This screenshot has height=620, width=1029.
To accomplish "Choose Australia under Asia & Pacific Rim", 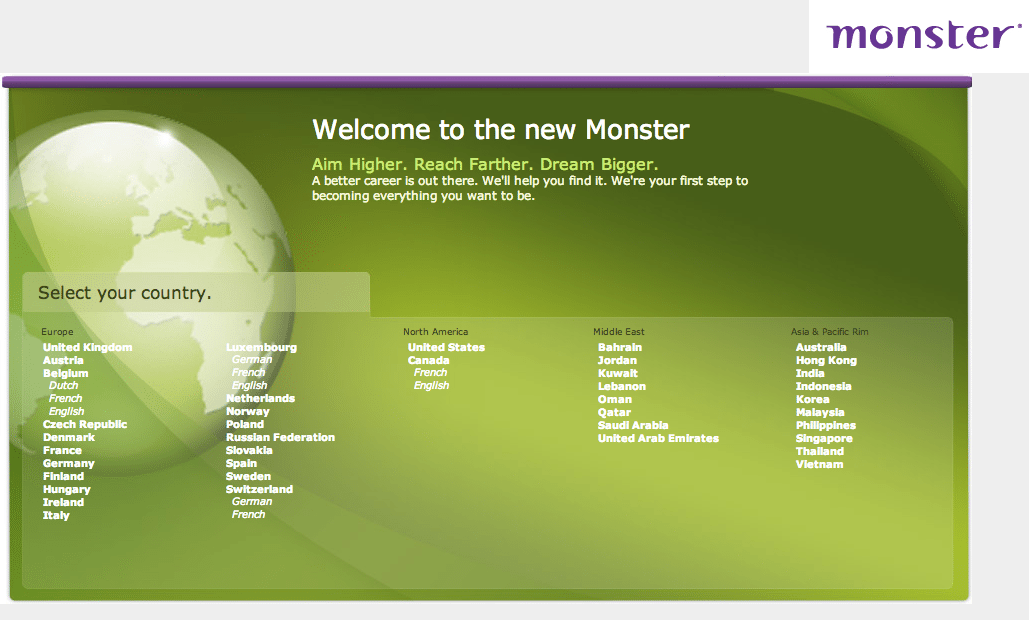I will (821, 347).
